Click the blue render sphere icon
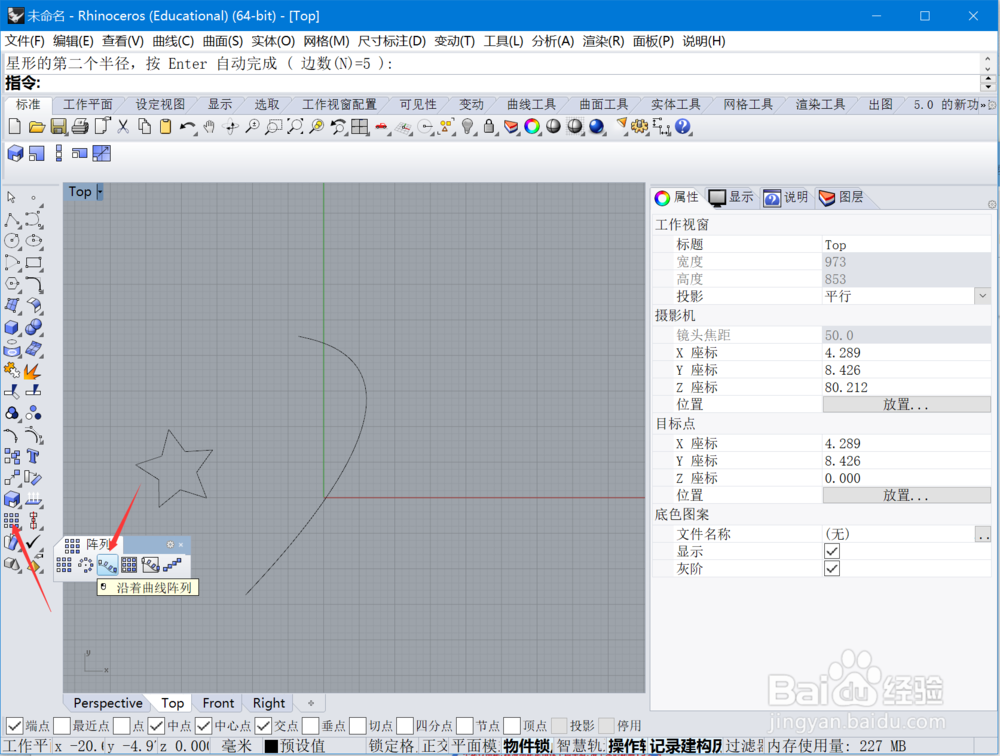 (x=596, y=126)
